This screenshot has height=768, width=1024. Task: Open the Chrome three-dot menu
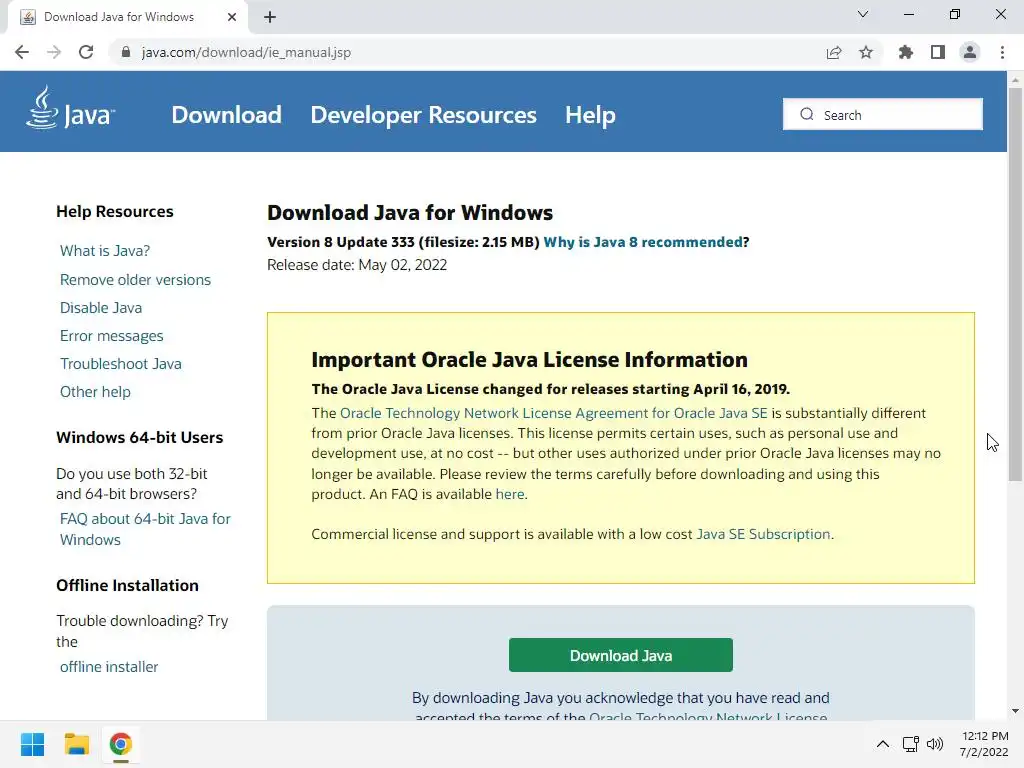click(1002, 52)
